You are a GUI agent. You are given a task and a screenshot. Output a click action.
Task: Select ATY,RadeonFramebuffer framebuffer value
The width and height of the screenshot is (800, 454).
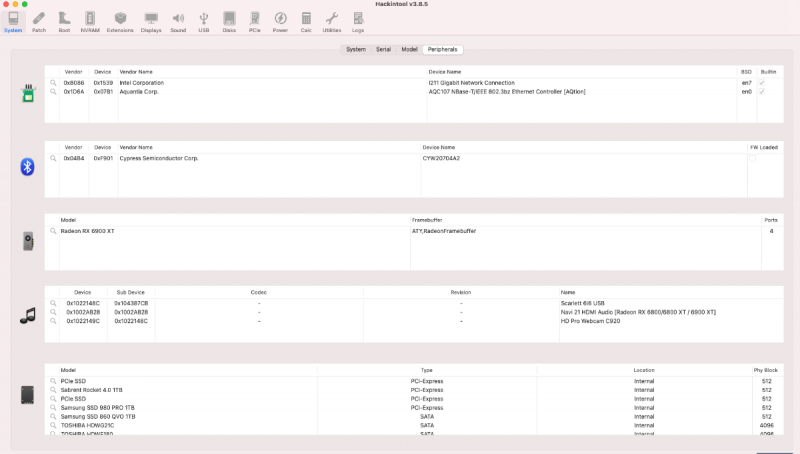[x=444, y=231]
